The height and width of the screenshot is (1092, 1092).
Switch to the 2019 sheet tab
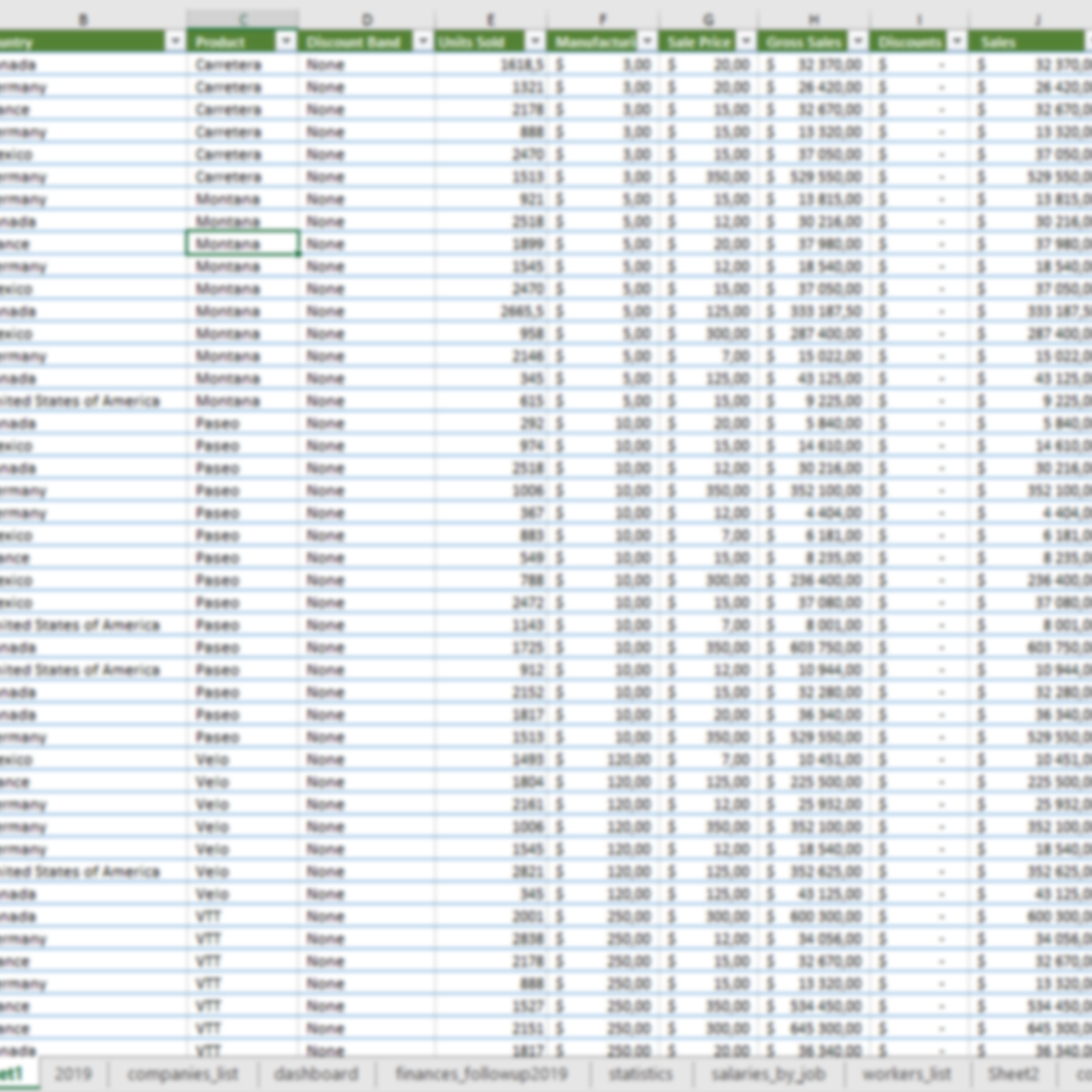pyautogui.click(x=73, y=1074)
